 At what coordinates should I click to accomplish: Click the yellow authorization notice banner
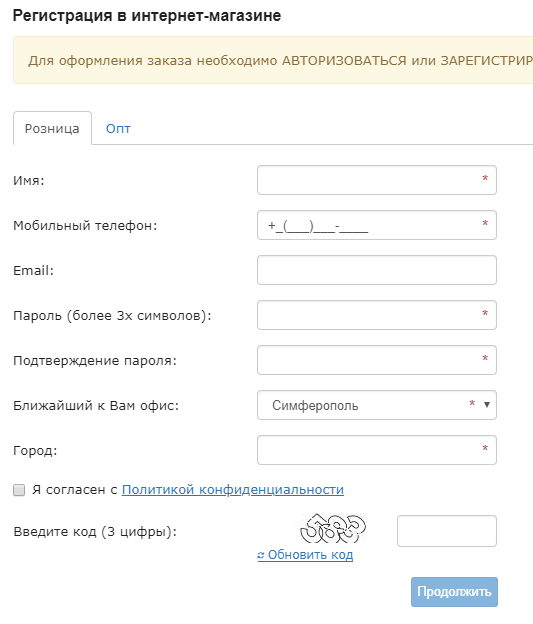point(273,60)
